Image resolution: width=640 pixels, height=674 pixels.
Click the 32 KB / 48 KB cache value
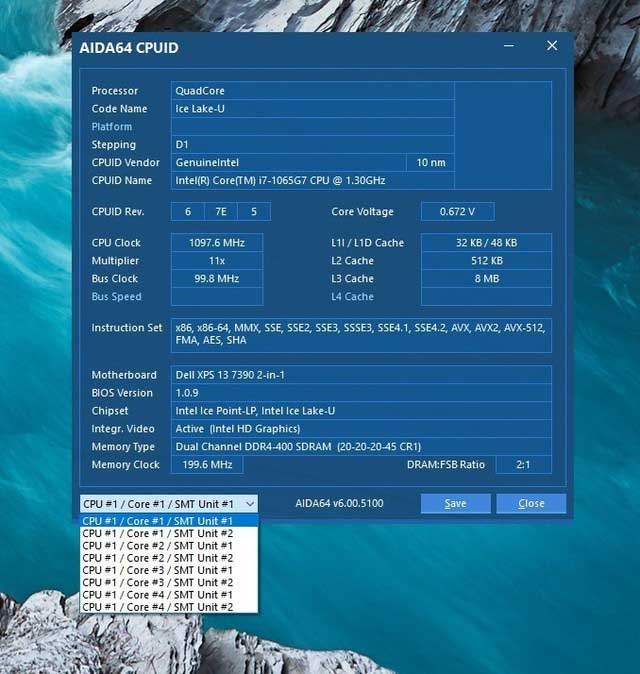[x=486, y=242]
